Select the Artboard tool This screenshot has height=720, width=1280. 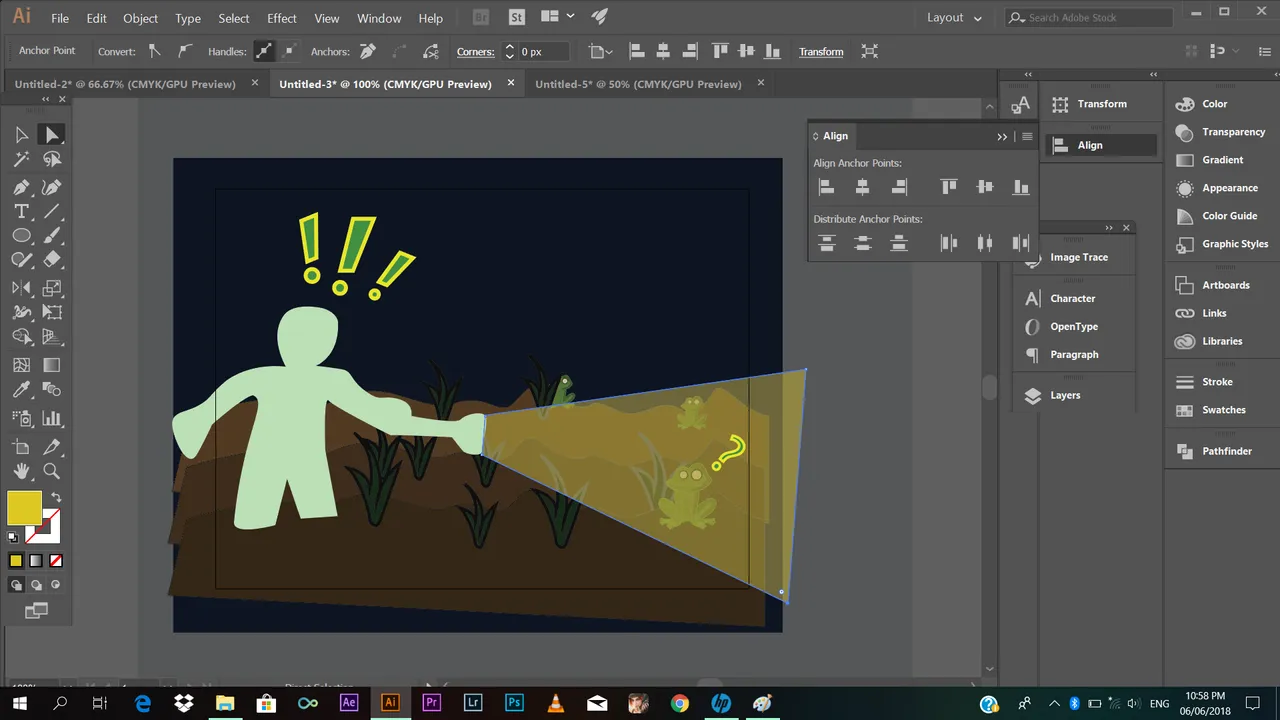coord(21,447)
